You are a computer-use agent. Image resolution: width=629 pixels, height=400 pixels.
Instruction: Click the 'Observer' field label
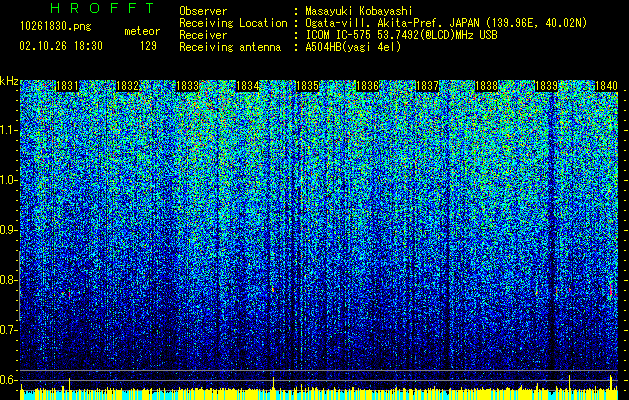click(203, 11)
